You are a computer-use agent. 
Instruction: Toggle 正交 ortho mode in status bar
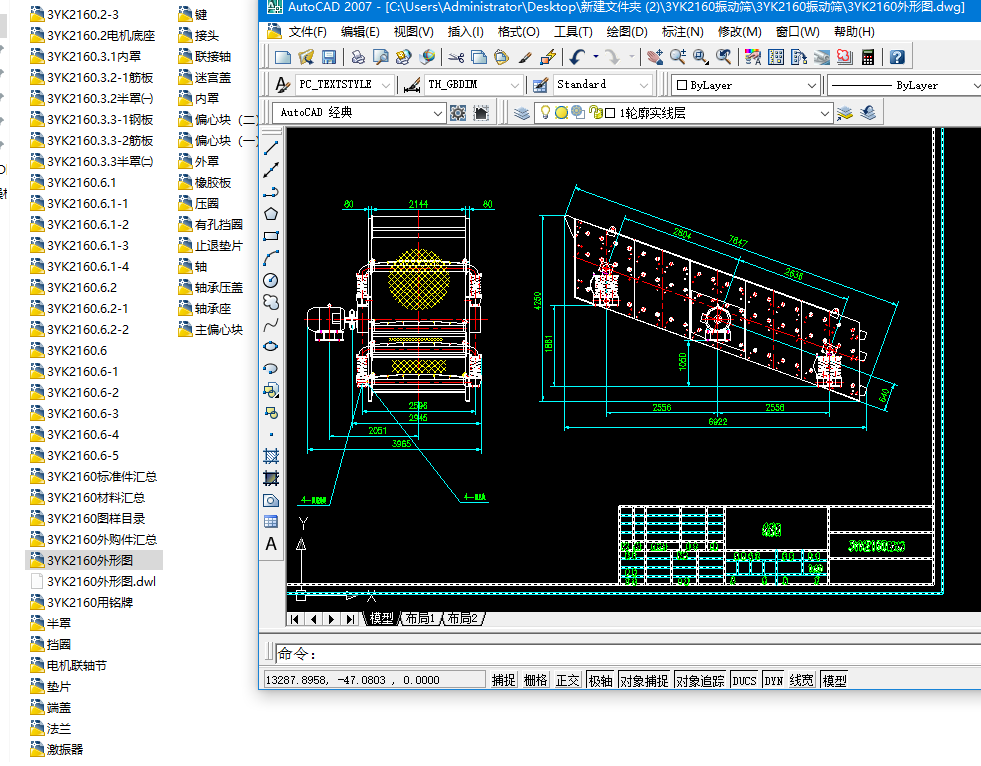pyautogui.click(x=568, y=680)
